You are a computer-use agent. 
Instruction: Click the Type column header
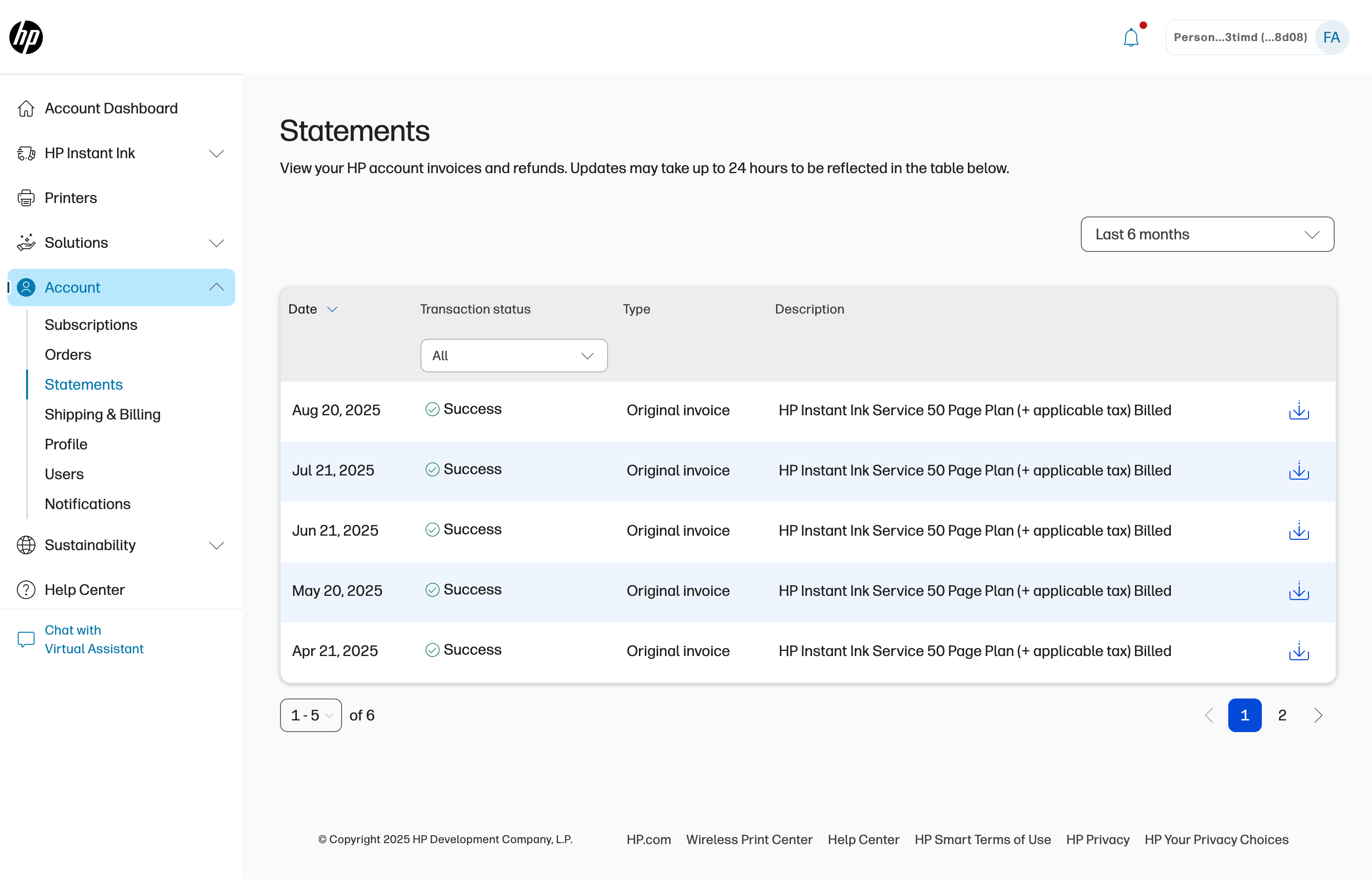click(x=637, y=309)
